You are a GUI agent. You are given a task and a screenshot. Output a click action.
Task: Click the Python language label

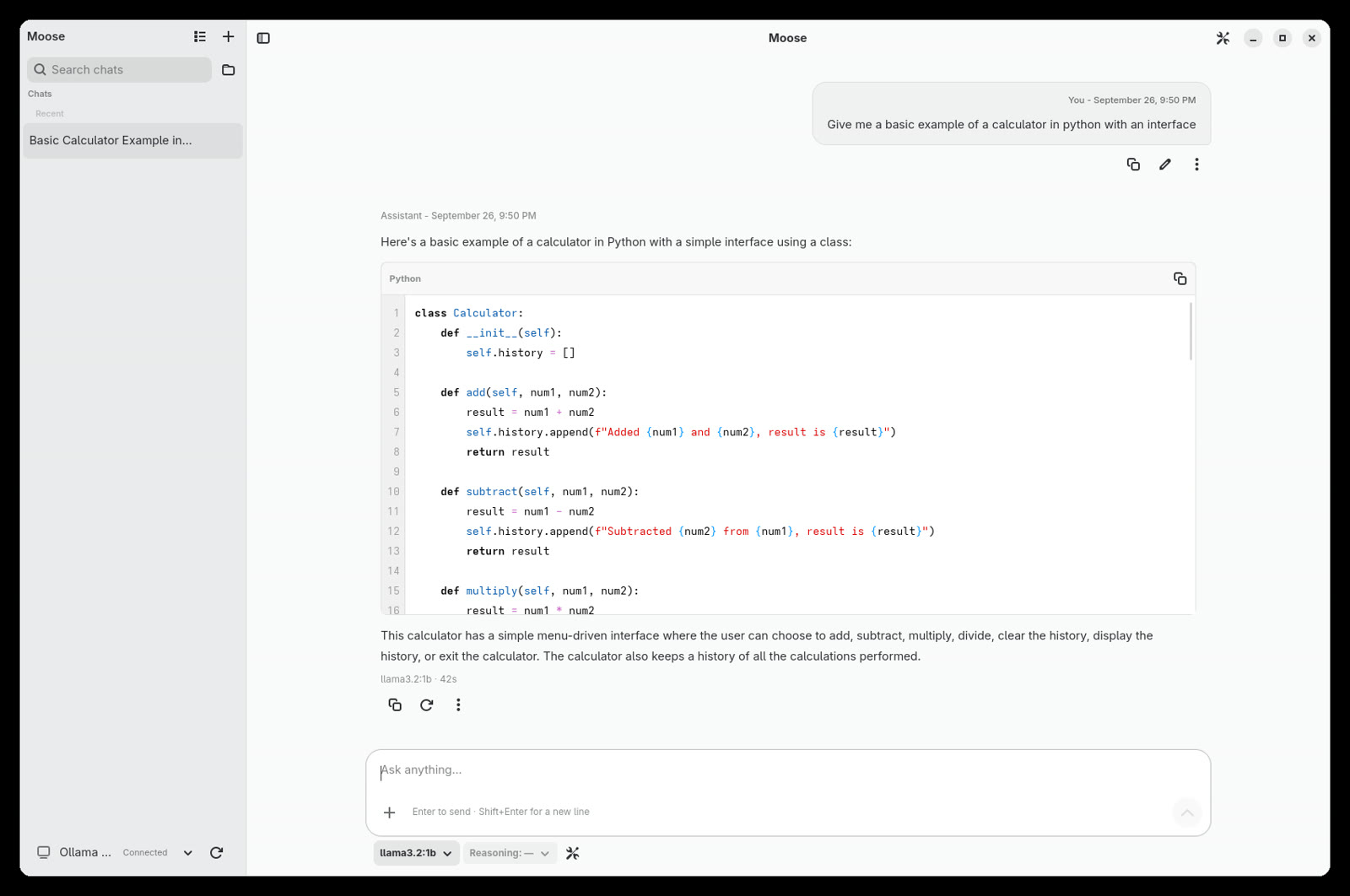(405, 278)
